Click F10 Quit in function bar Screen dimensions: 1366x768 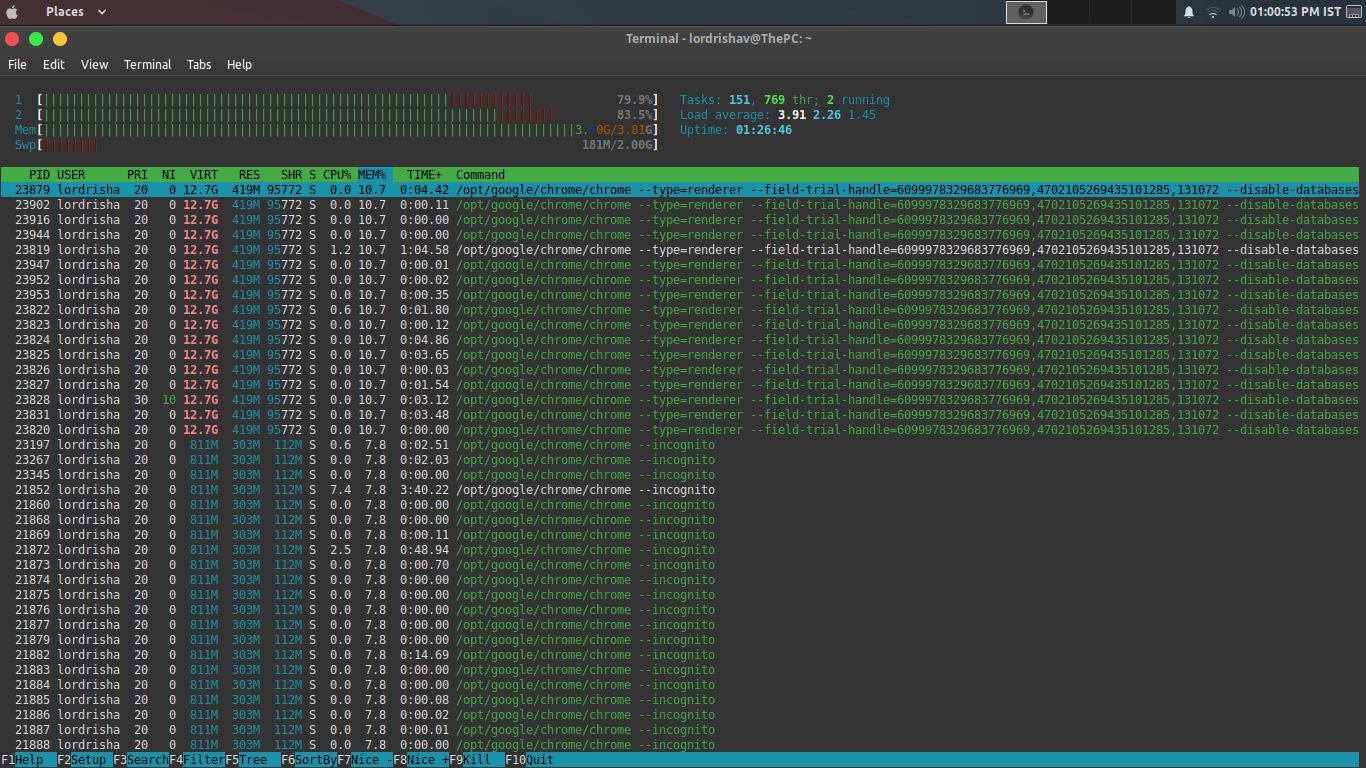pos(530,760)
